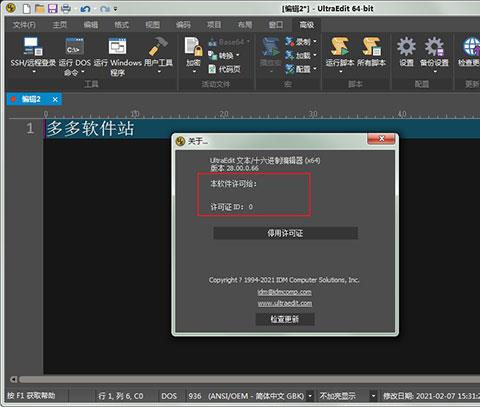480x407 pixels.
Task: Open quick access toolbar customize arrow
Action: point(116,9)
